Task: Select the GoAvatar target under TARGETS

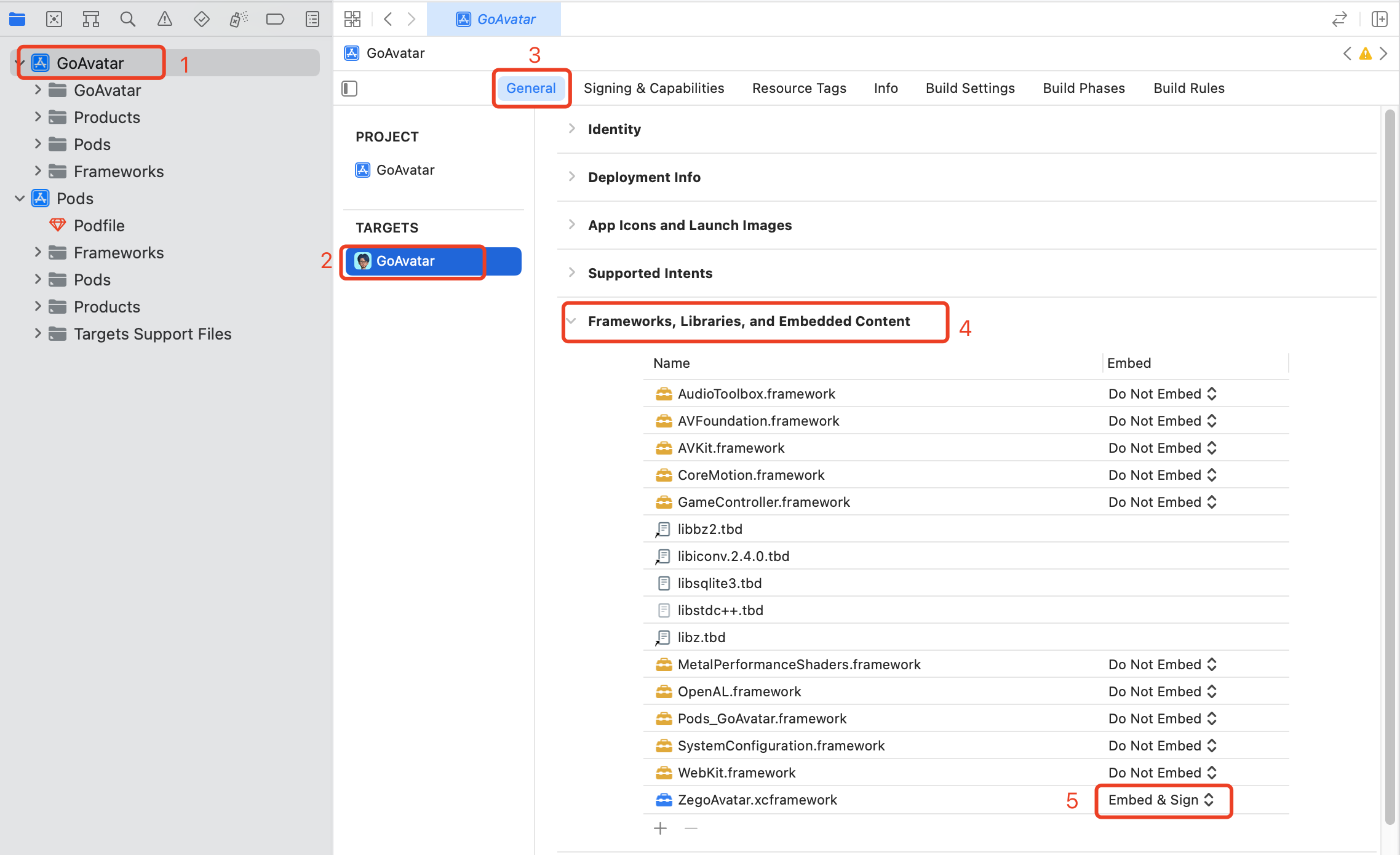Action: (x=432, y=261)
